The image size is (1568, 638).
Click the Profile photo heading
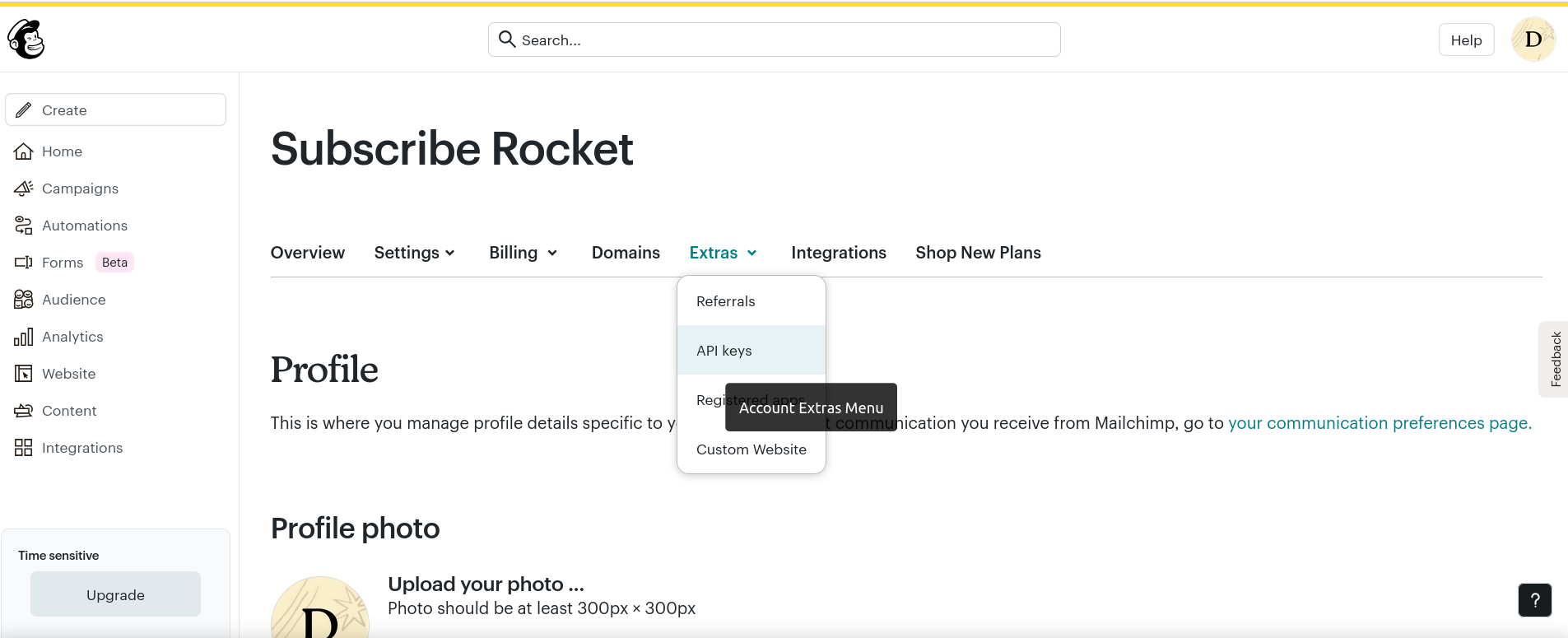pos(356,529)
